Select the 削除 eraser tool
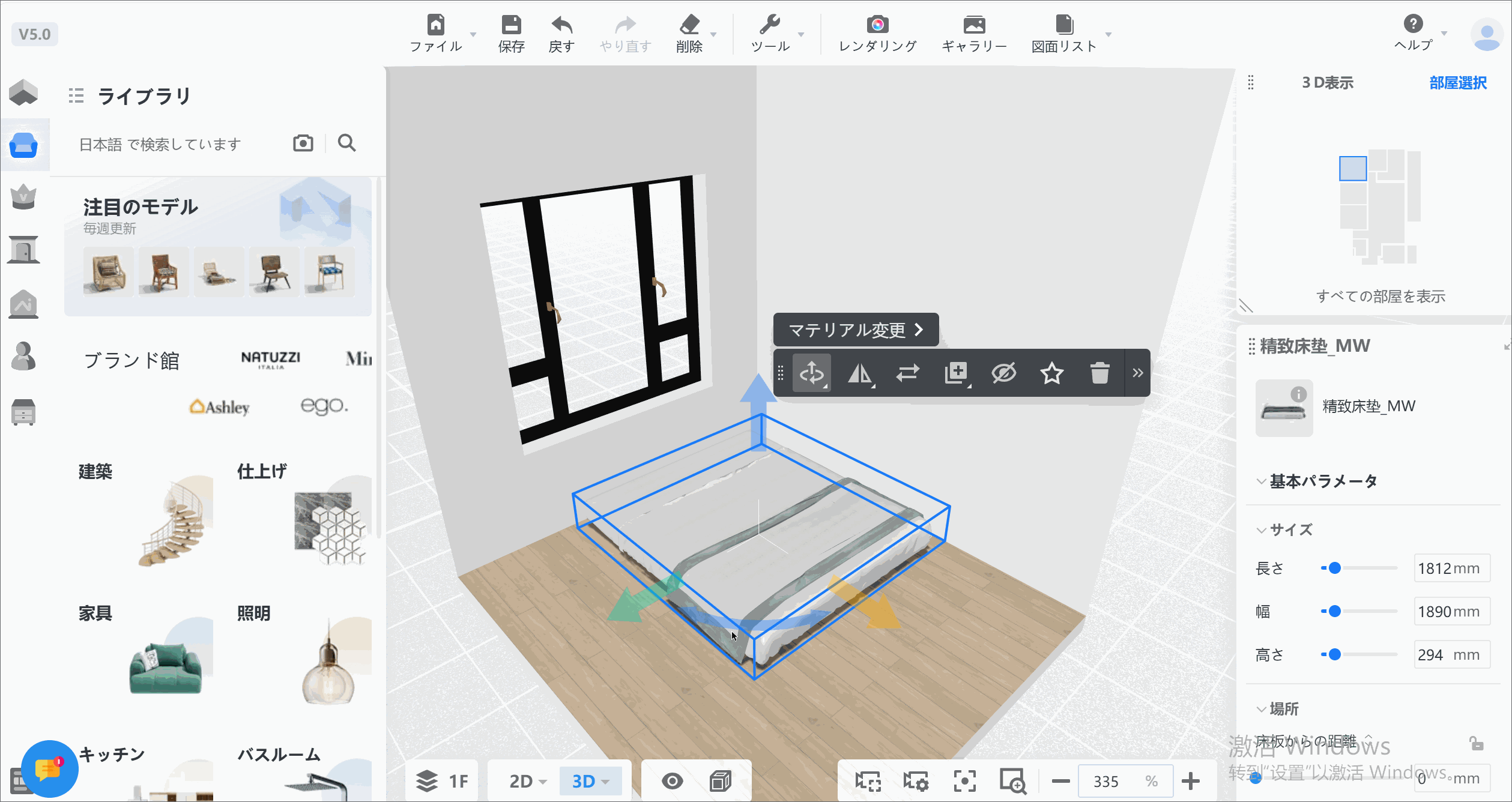 (689, 34)
